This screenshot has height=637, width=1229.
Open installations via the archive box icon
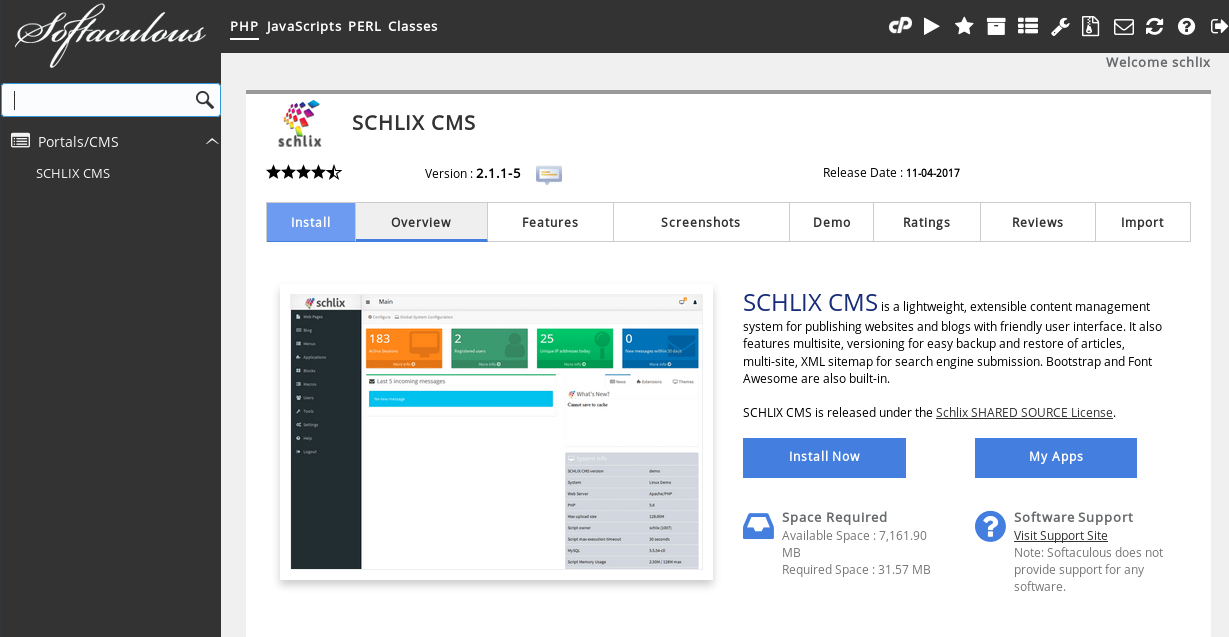pyautogui.click(x=996, y=27)
